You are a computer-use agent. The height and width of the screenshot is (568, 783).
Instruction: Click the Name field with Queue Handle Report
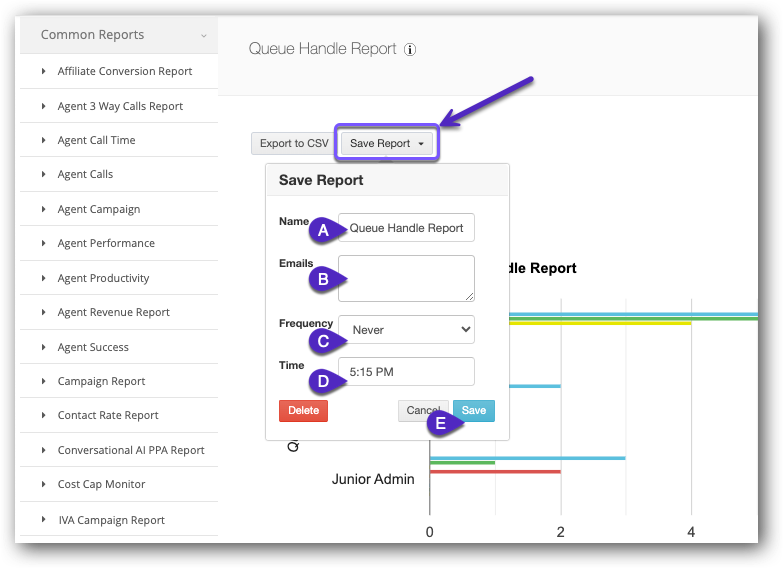click(406, 228)
